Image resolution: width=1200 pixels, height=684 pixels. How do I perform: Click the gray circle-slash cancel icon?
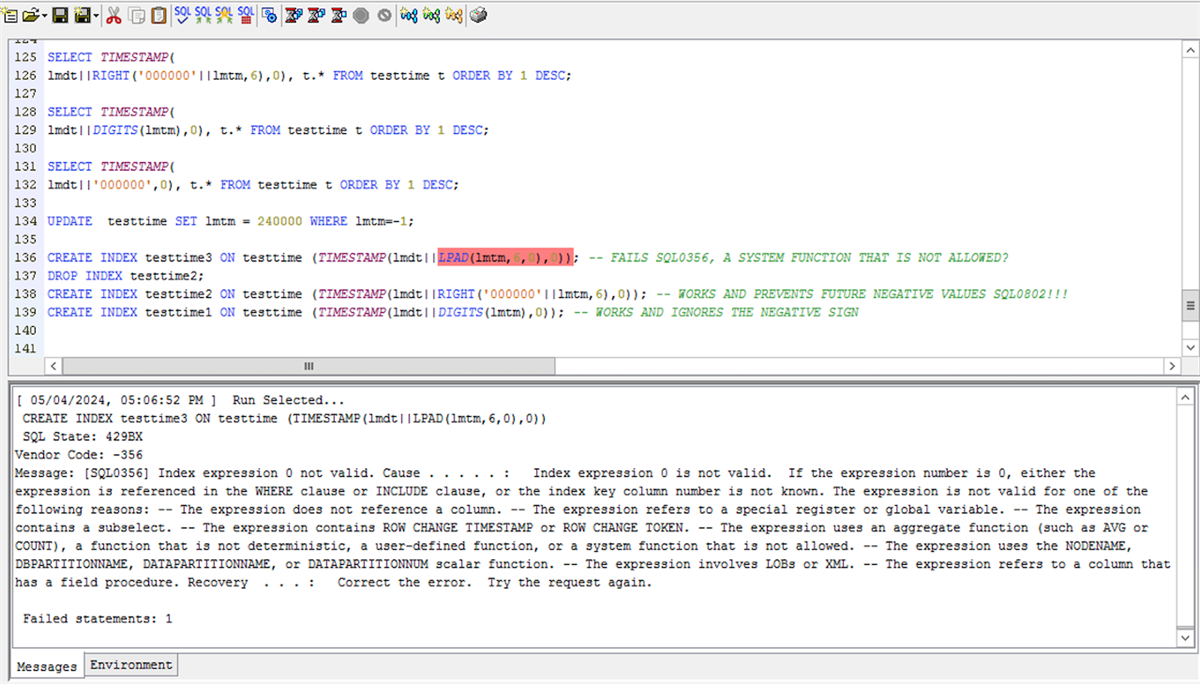(x=384, y=15)
